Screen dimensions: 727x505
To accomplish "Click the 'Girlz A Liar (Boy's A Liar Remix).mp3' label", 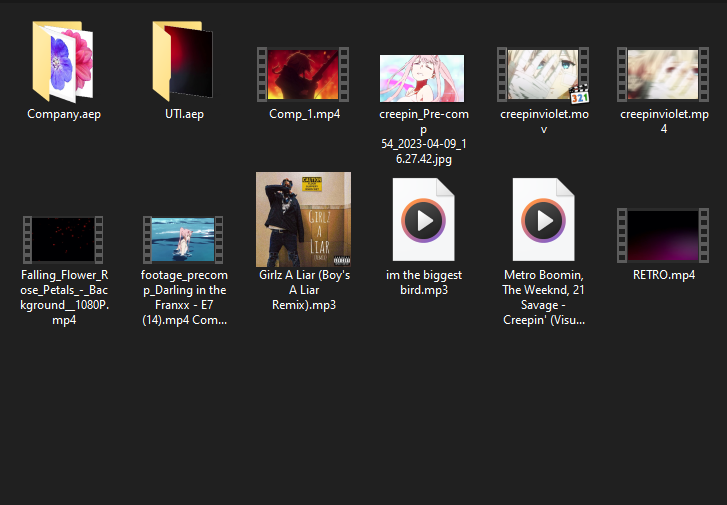I will click(304, 290).
